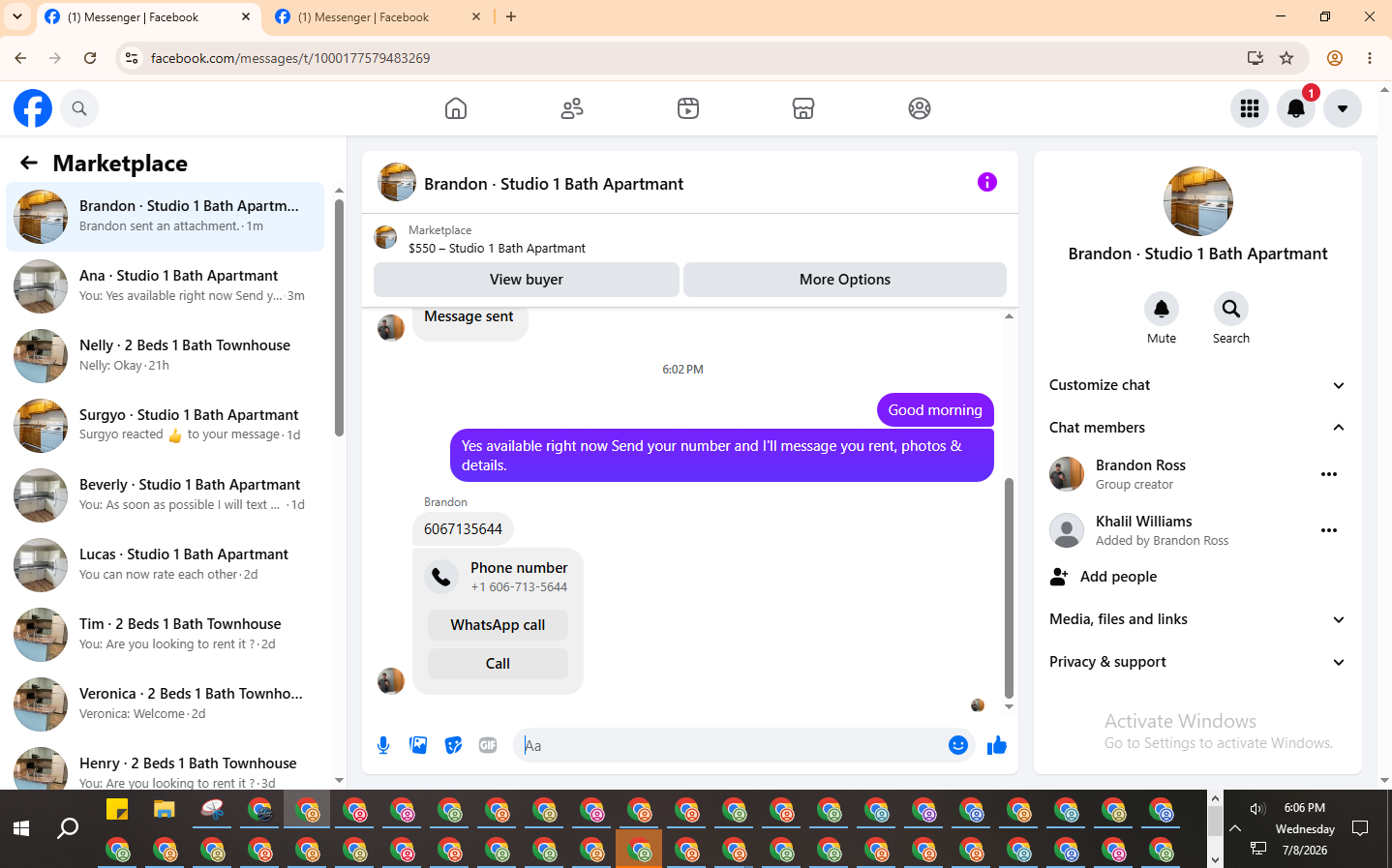Open the Video (Reels) icon

point(688,108)
